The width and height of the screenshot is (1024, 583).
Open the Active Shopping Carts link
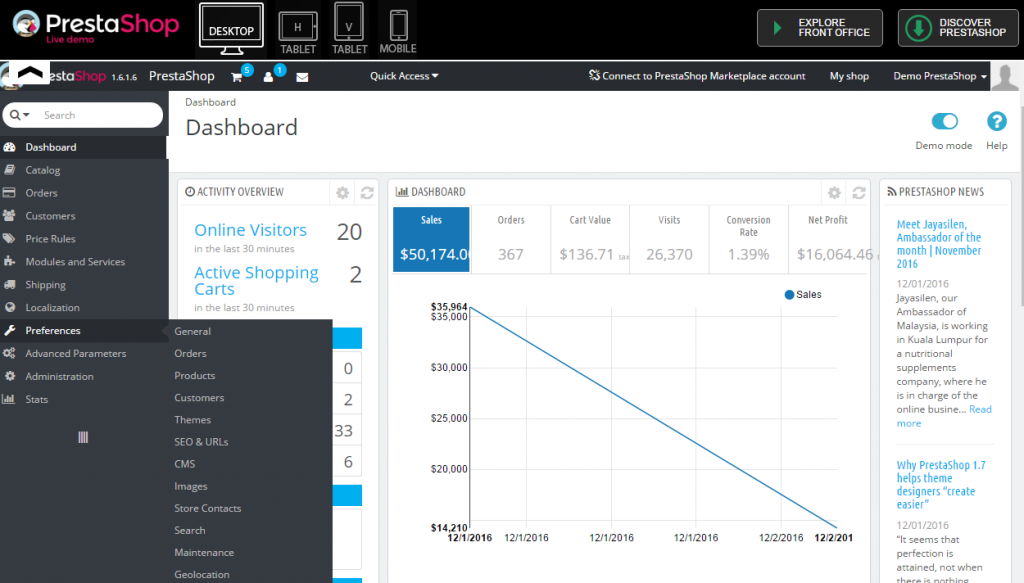[x=256, y=281]
